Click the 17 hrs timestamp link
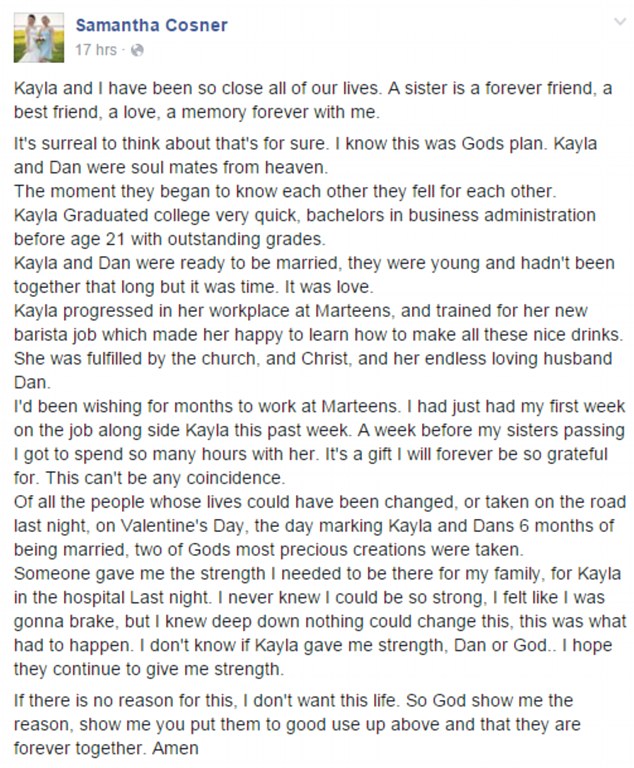Viewport: 634px width, 768px height. pos(96,50)
